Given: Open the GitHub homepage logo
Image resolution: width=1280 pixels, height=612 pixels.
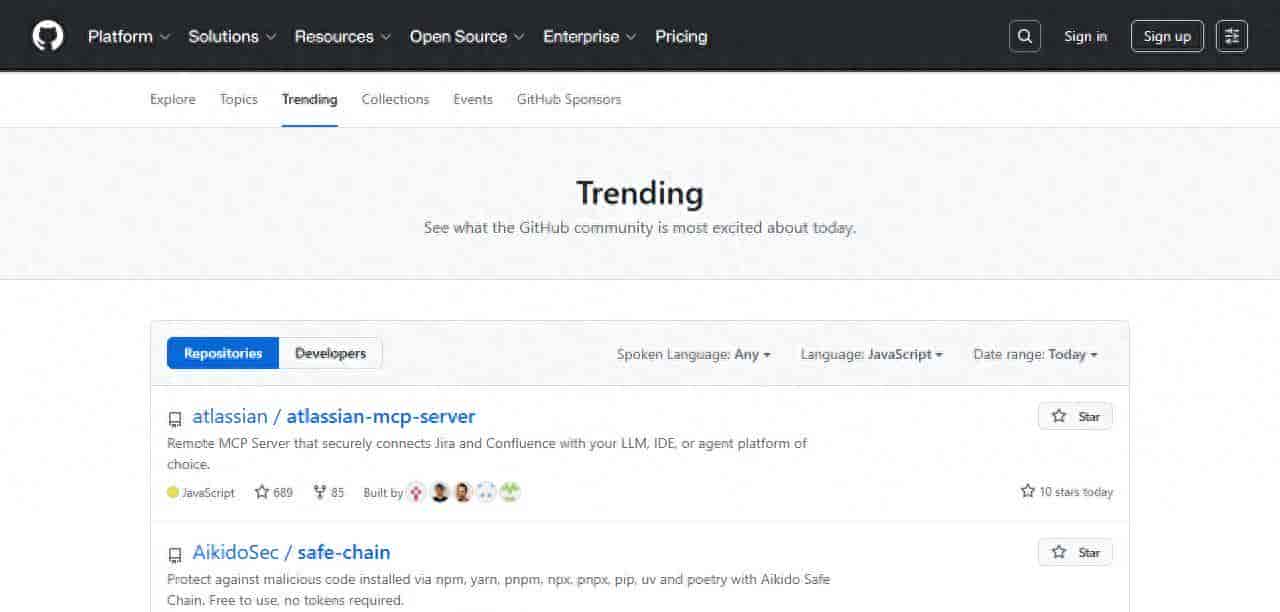Looking at the screenshot, I should tap(47, 36).
